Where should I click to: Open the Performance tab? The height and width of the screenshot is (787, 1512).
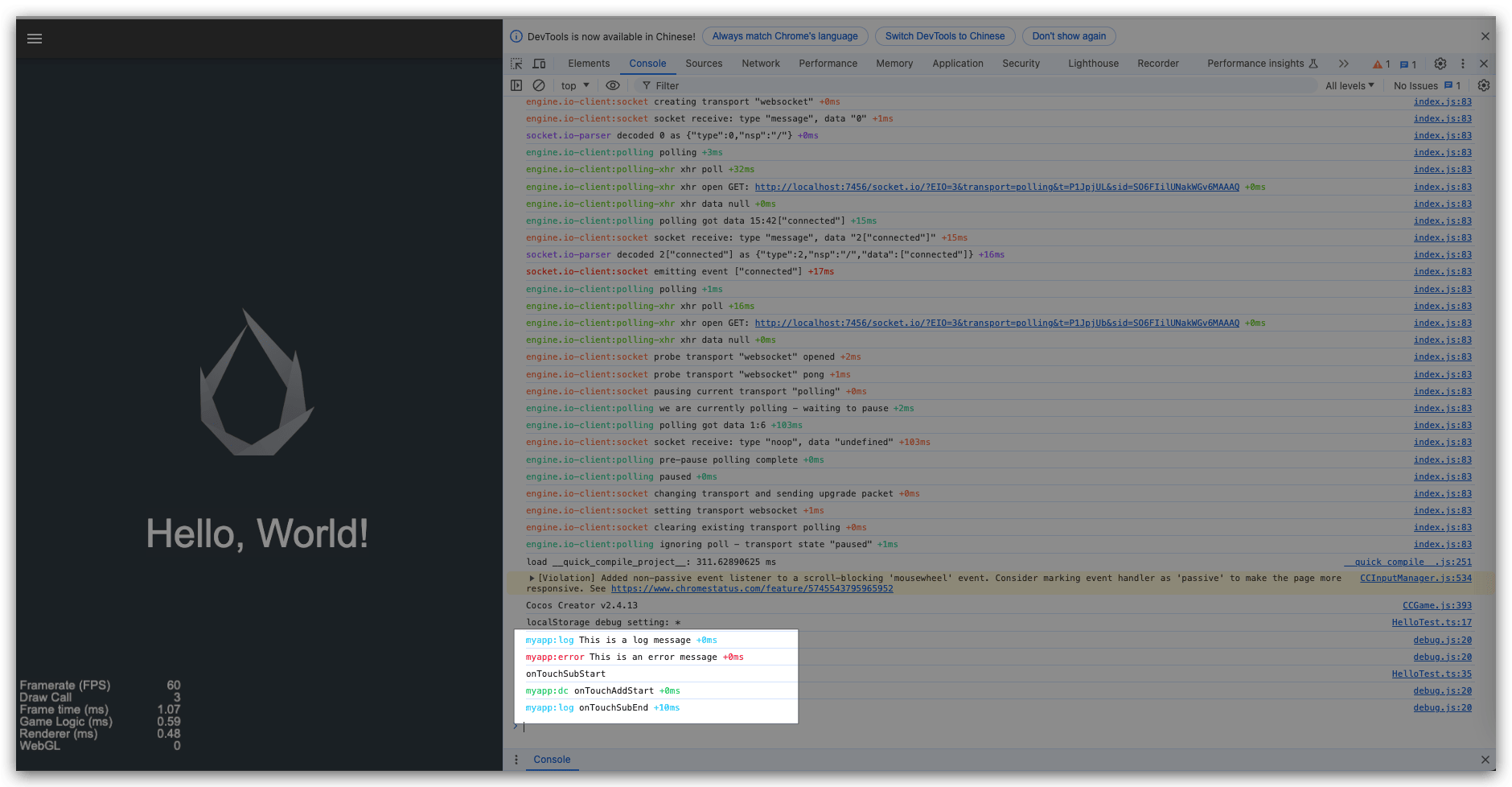[828, 64]
